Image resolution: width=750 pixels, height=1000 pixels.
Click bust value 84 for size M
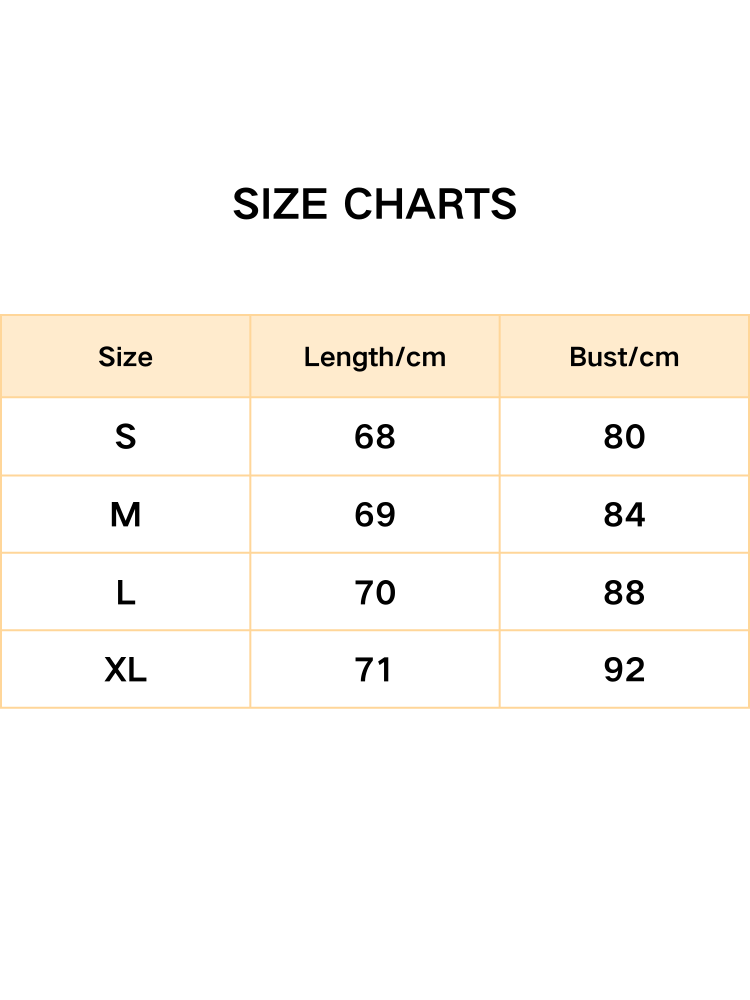point(625,515)
